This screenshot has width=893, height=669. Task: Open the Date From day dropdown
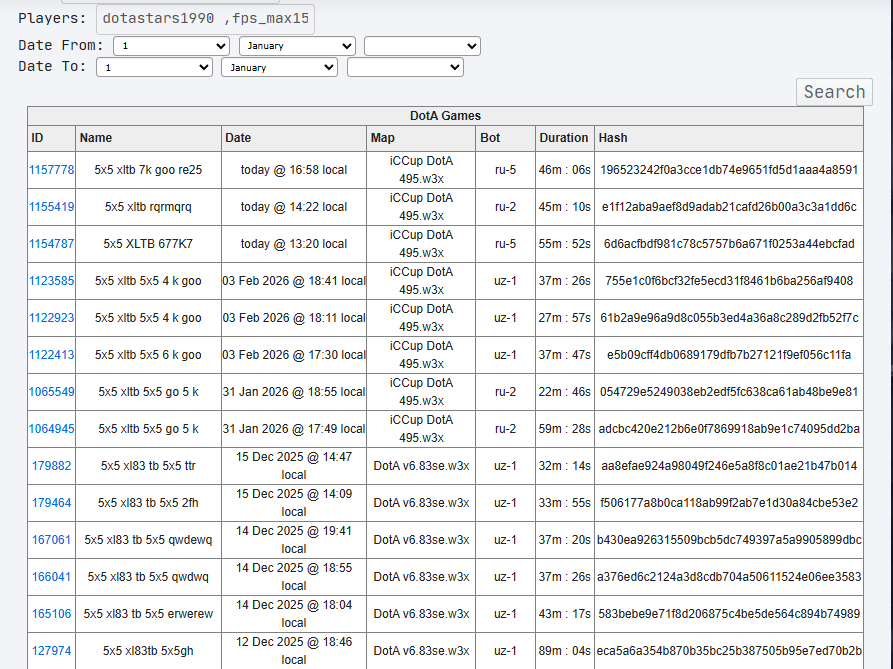pos(171,46)
